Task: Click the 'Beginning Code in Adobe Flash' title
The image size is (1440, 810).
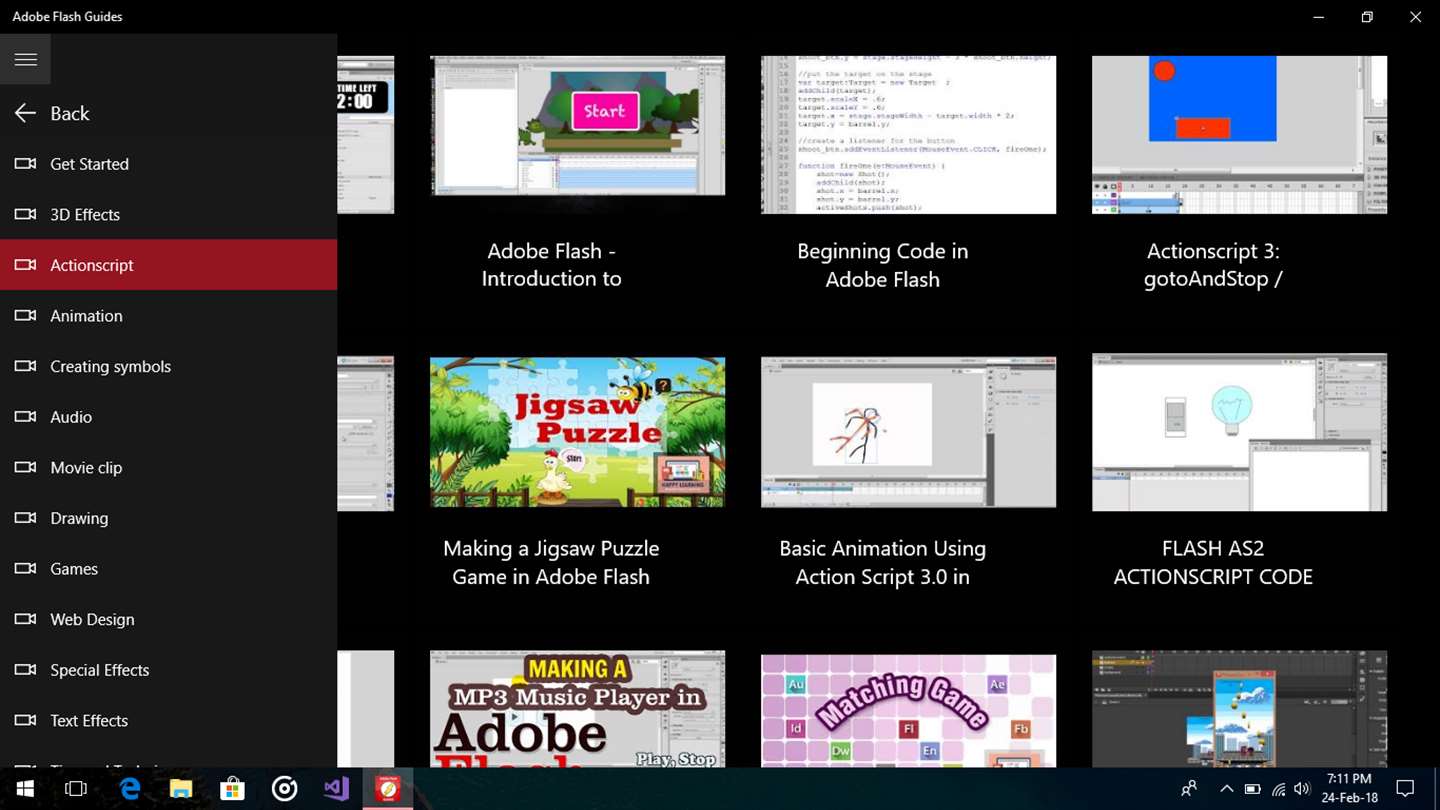Action: pos(882,265)
